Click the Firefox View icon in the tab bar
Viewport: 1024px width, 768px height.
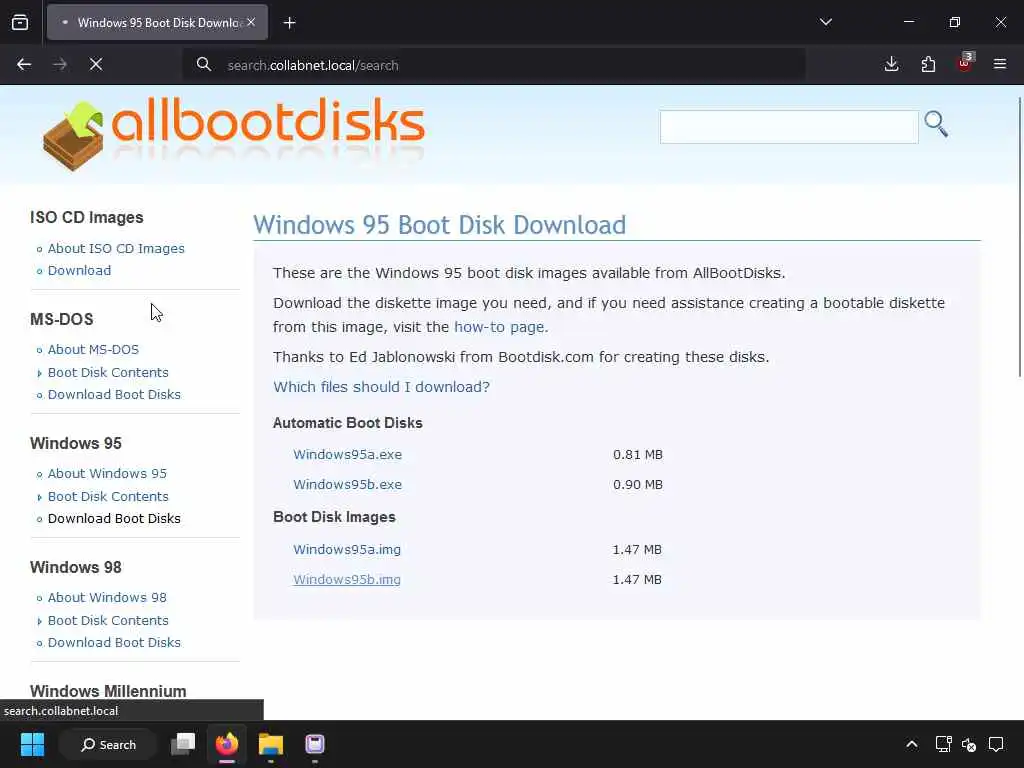point(20,23)
